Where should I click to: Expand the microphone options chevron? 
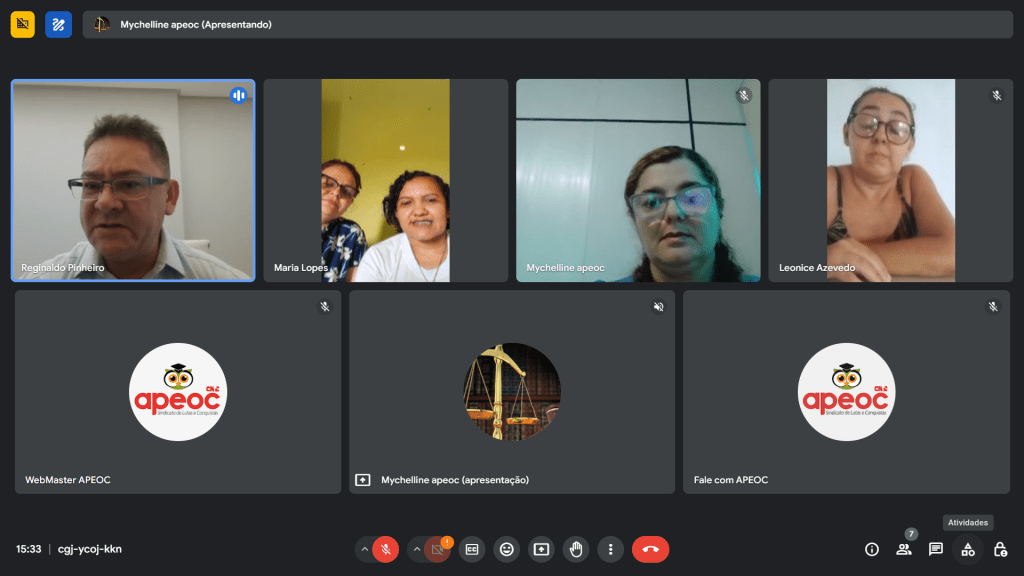point(364,549)
